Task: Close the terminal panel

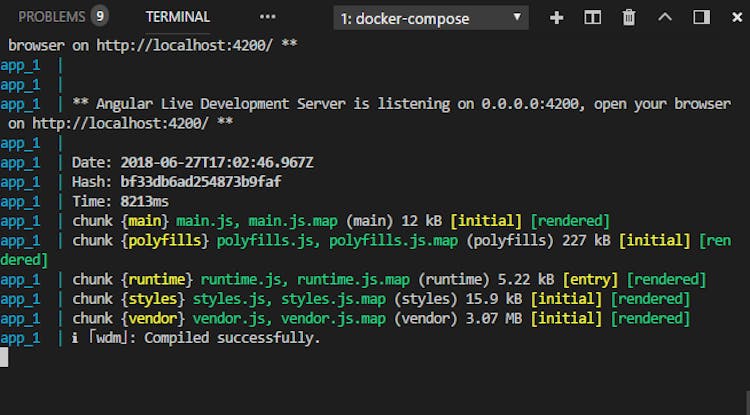Action: pyautogui.click(x=732, y=17)
